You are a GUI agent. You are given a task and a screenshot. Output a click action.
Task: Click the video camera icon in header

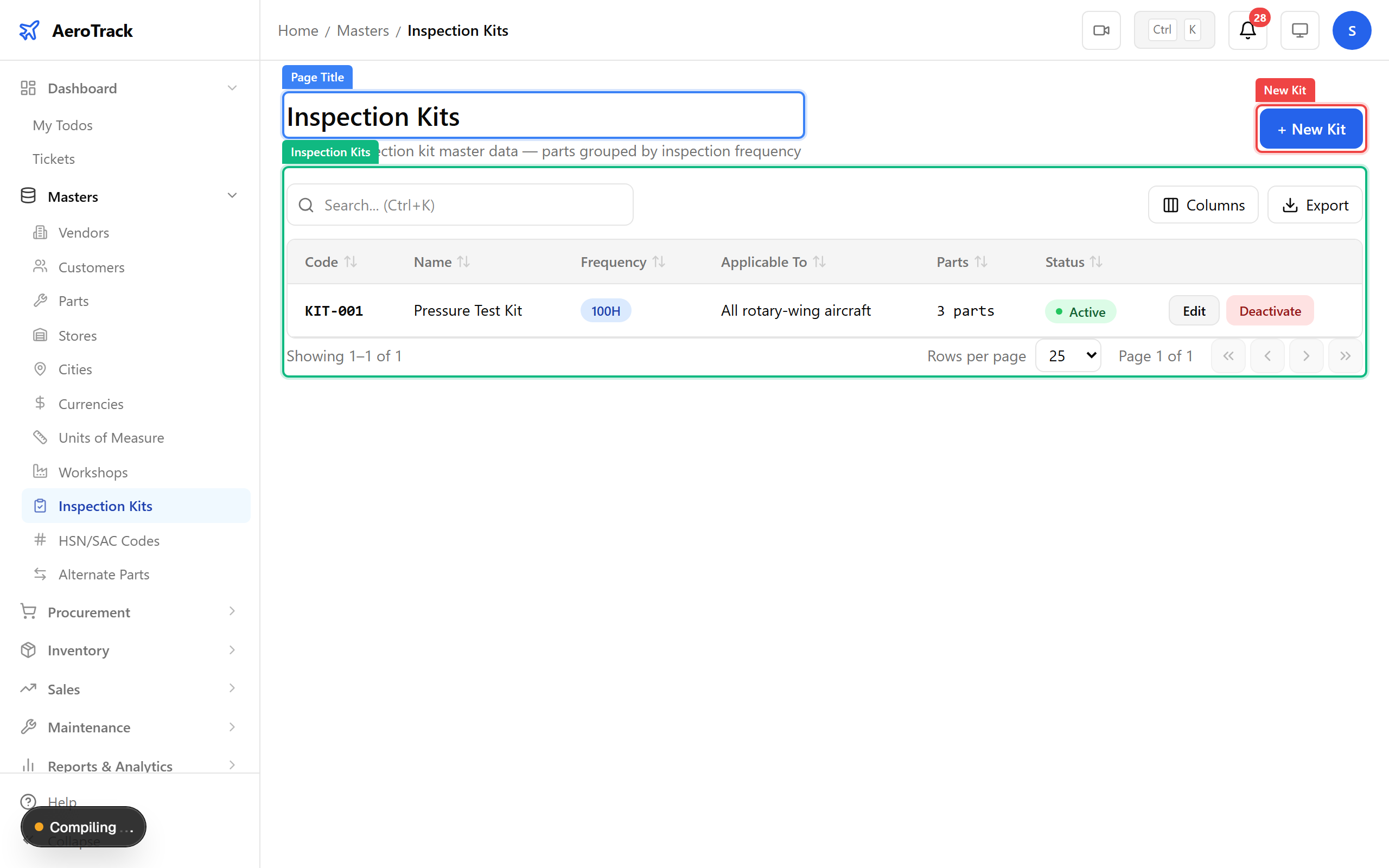[x=1101, y=30]
